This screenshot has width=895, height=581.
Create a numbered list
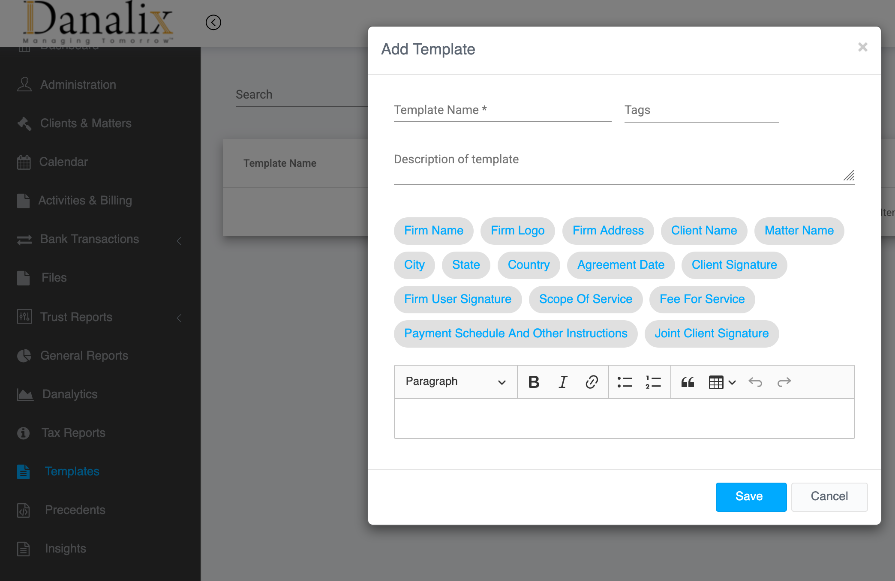tap(653, 382)
